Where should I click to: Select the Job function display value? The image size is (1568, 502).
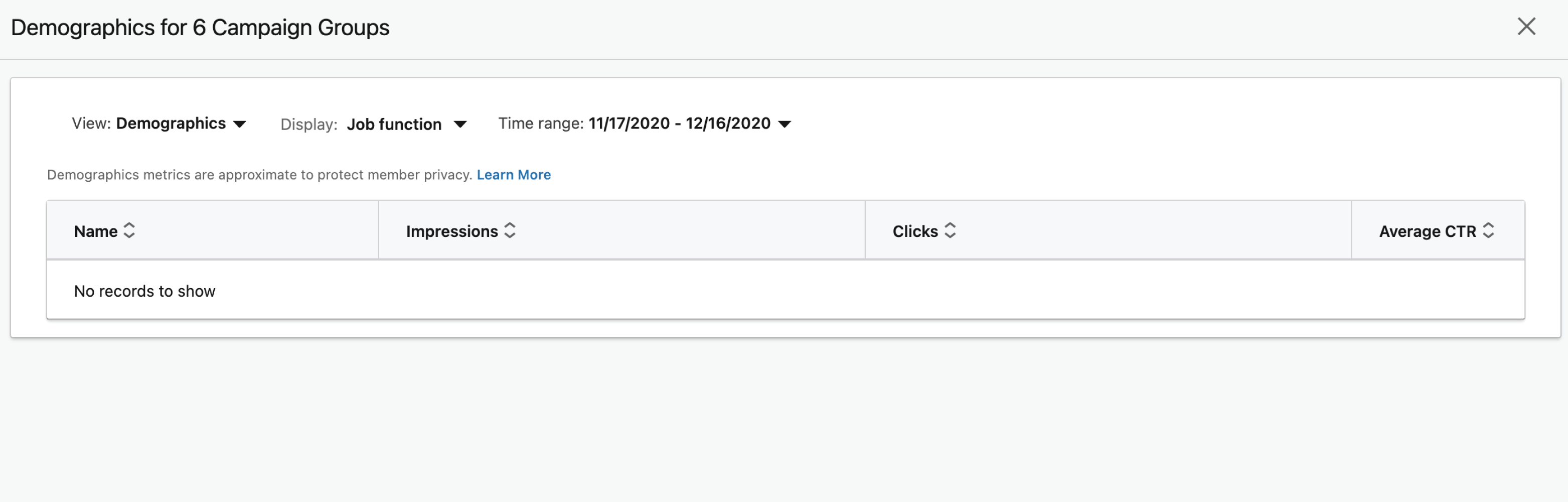[x=394, y=124]
